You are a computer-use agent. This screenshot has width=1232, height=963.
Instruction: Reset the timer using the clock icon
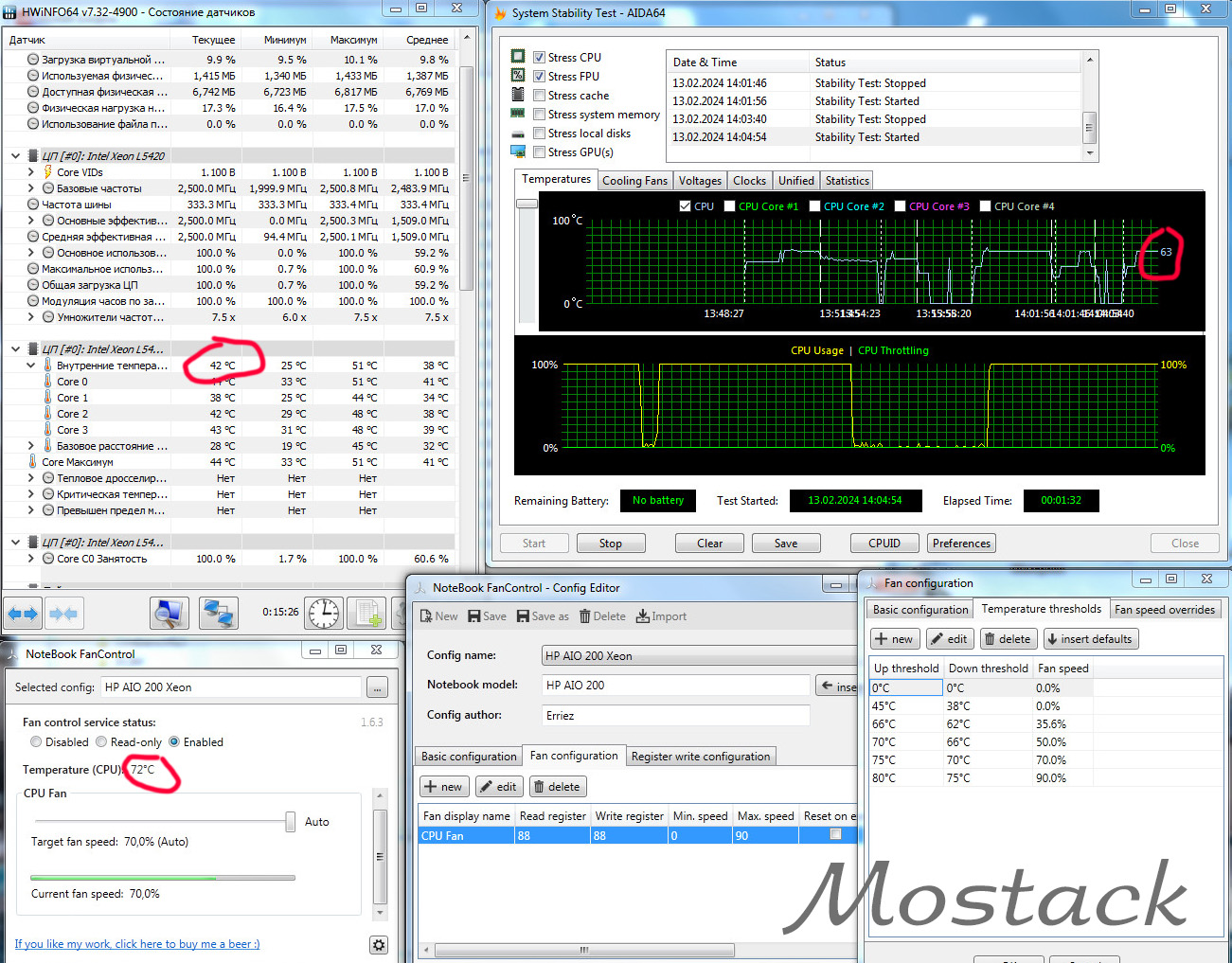(324, 614)
